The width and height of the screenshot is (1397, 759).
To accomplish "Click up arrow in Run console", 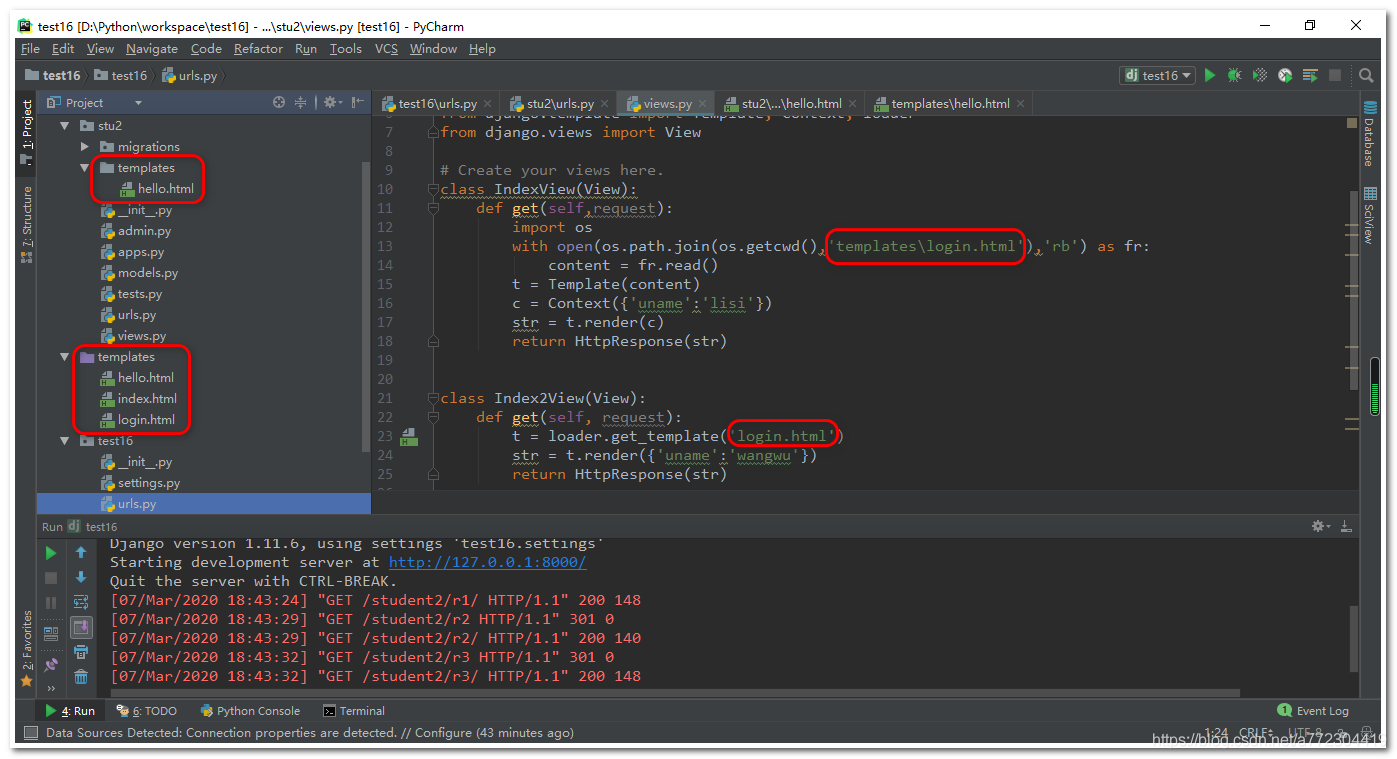I will 81,552.
